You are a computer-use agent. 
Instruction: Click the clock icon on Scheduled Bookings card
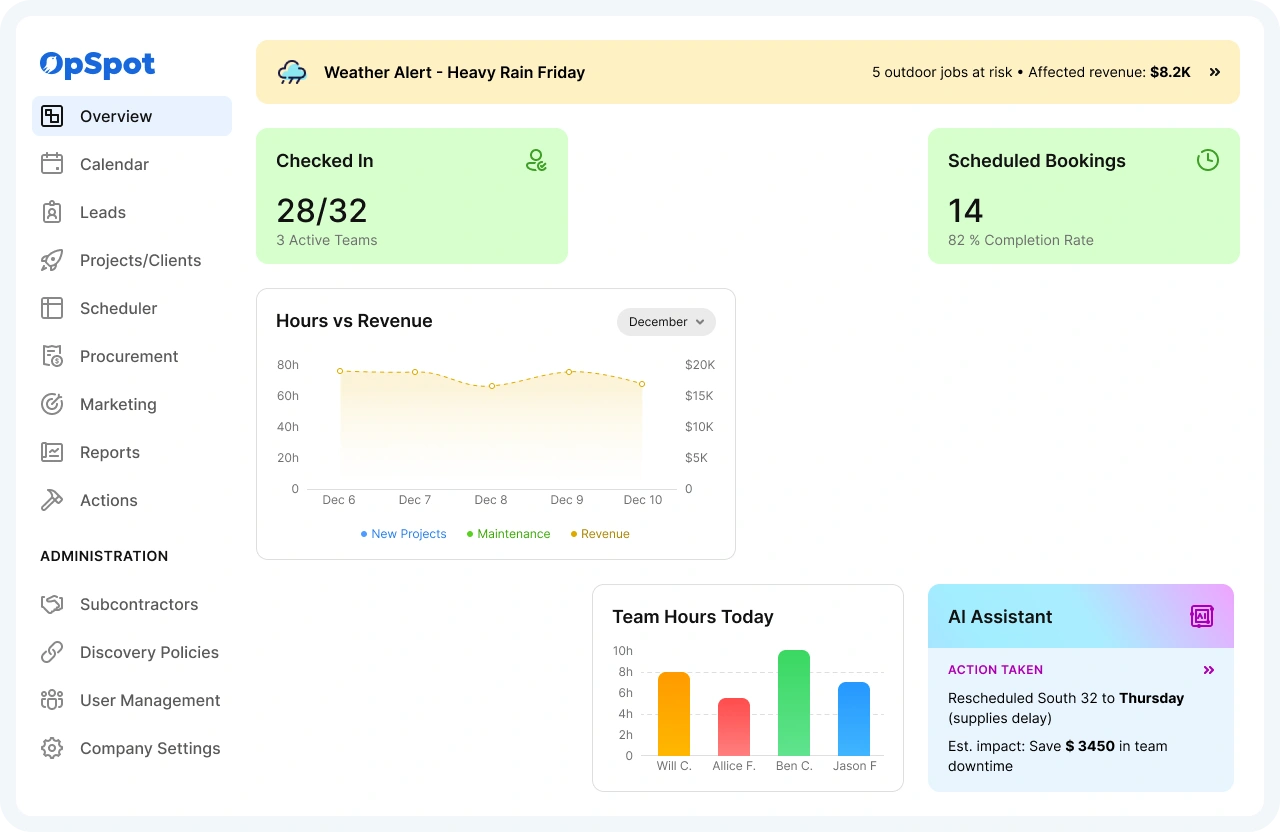coord(1207,159)
